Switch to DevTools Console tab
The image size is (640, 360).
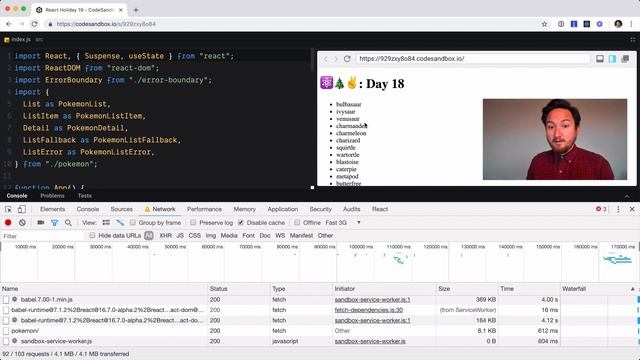[88, 209]
